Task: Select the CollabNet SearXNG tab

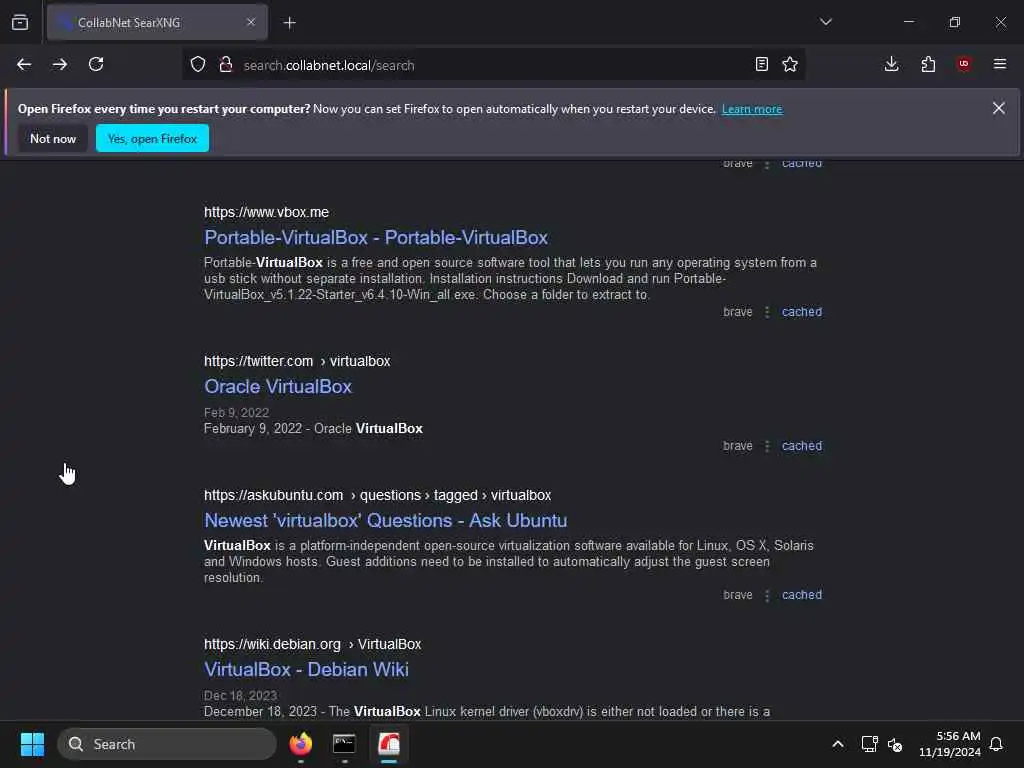Action: click(x=157, y=22)
